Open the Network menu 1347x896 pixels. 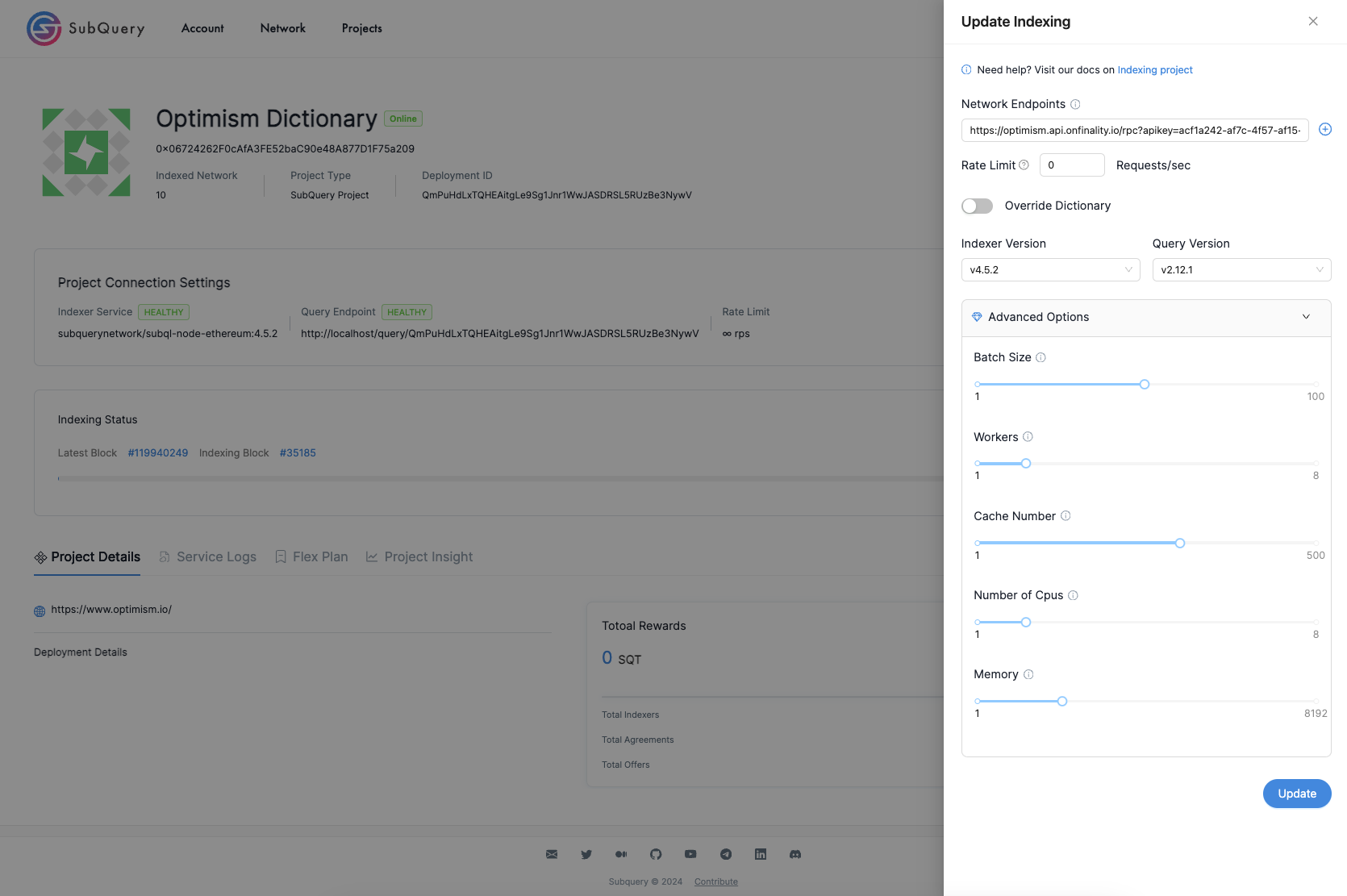283,28
